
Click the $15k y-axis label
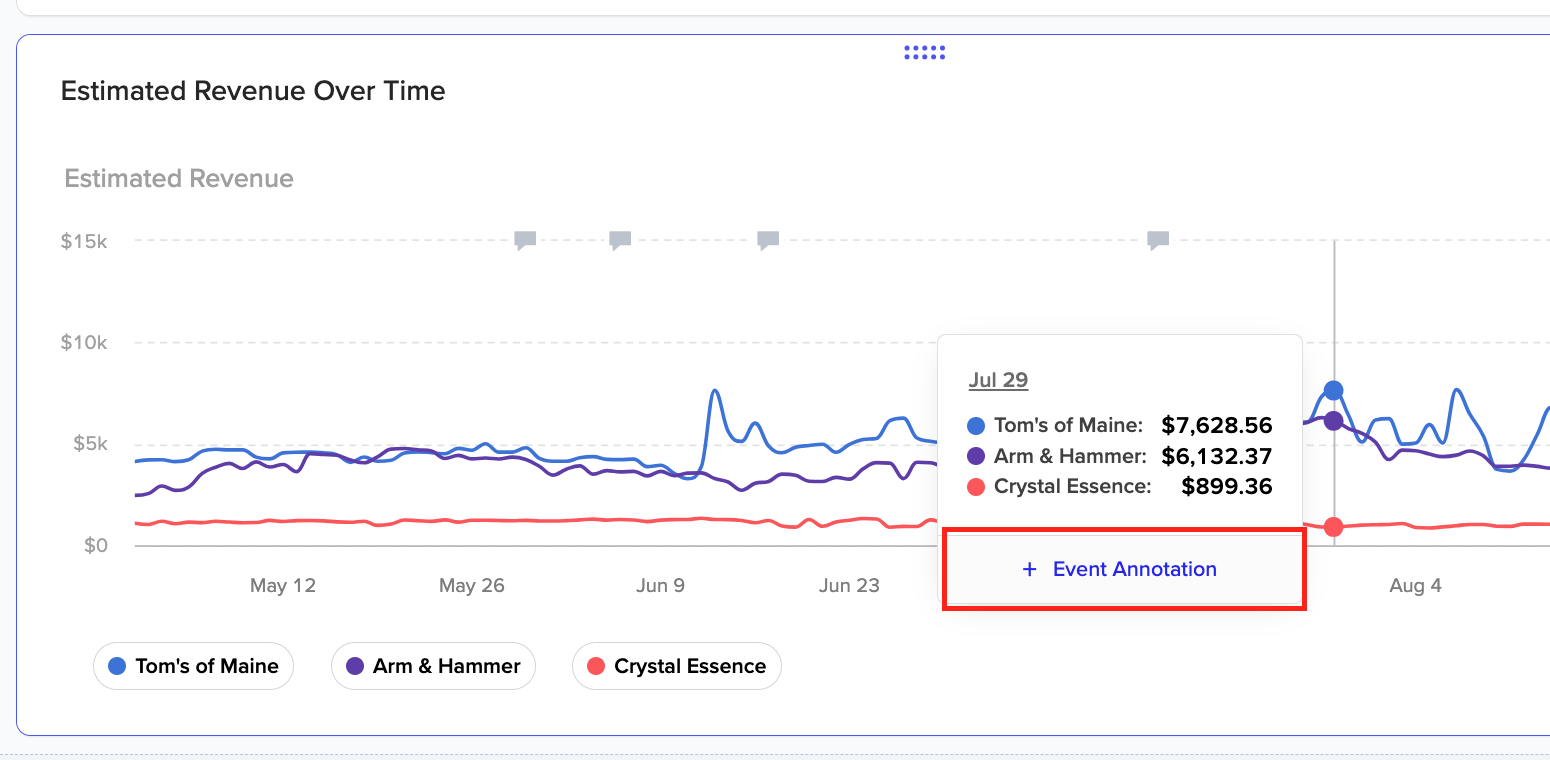click(x=84, y=241)
